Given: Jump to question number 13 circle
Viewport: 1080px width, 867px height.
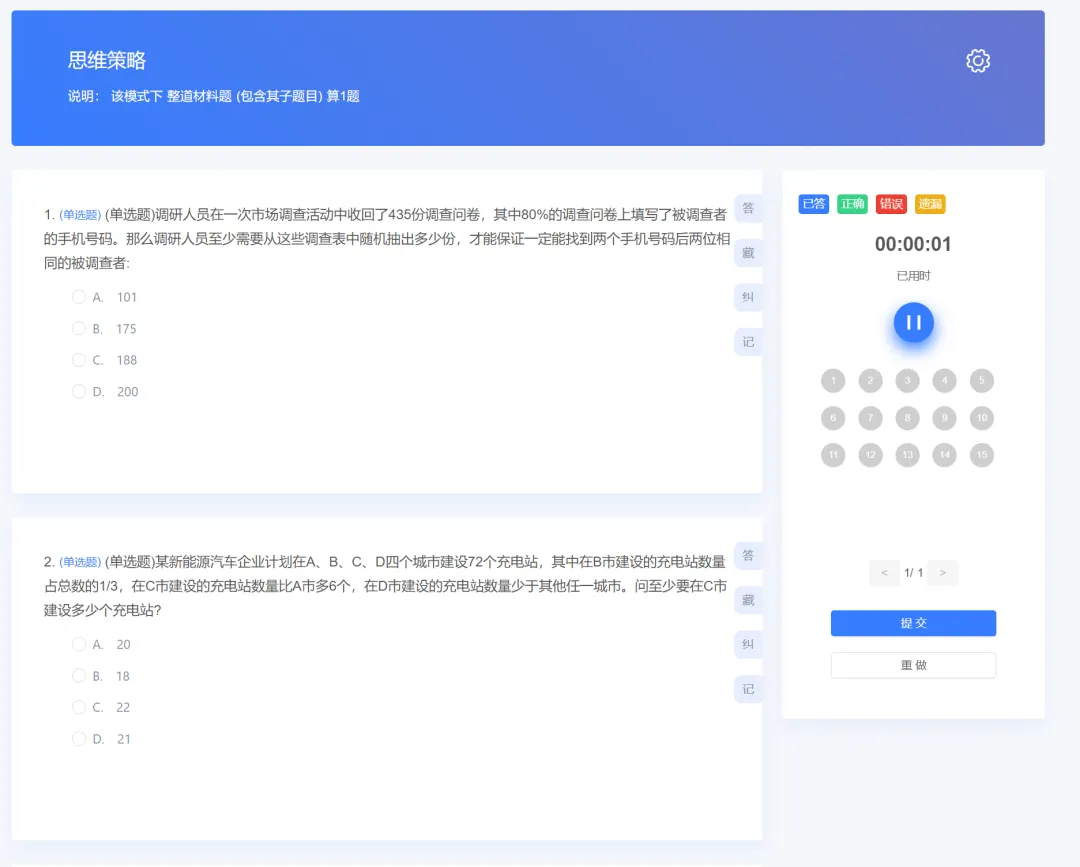Looking at the screenshot, I should tap(907, 455).
